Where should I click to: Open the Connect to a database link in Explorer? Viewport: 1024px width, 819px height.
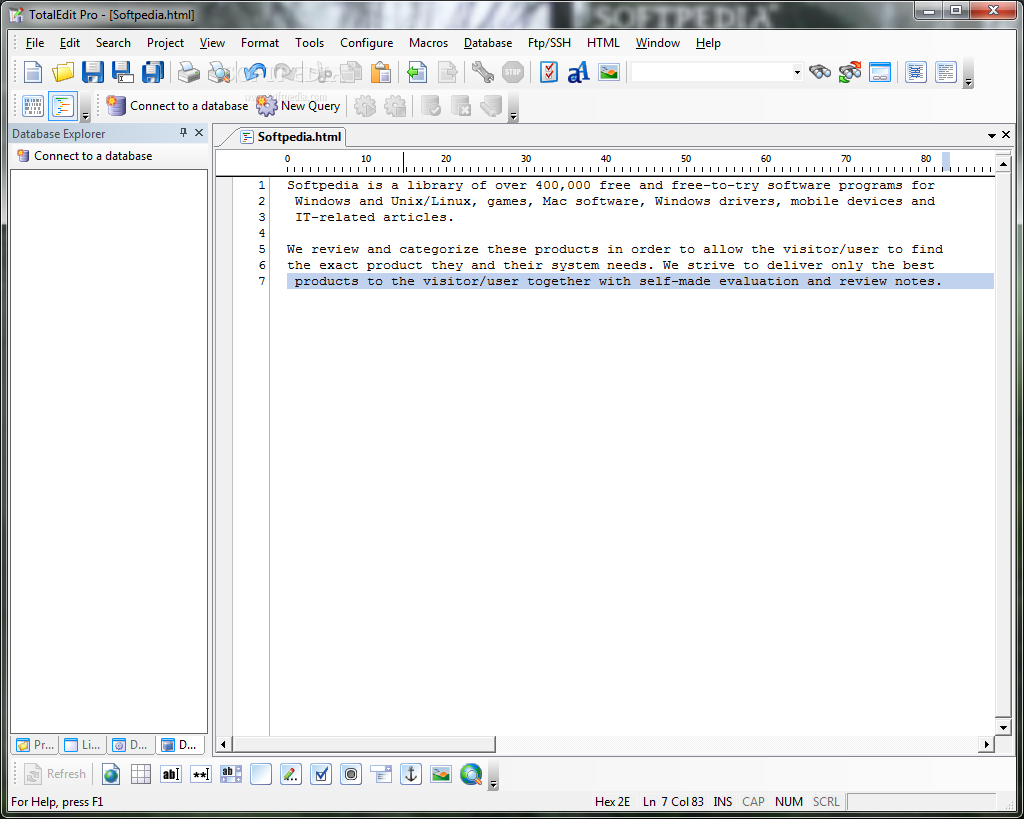pyautogui.click(x=85, y=155)
